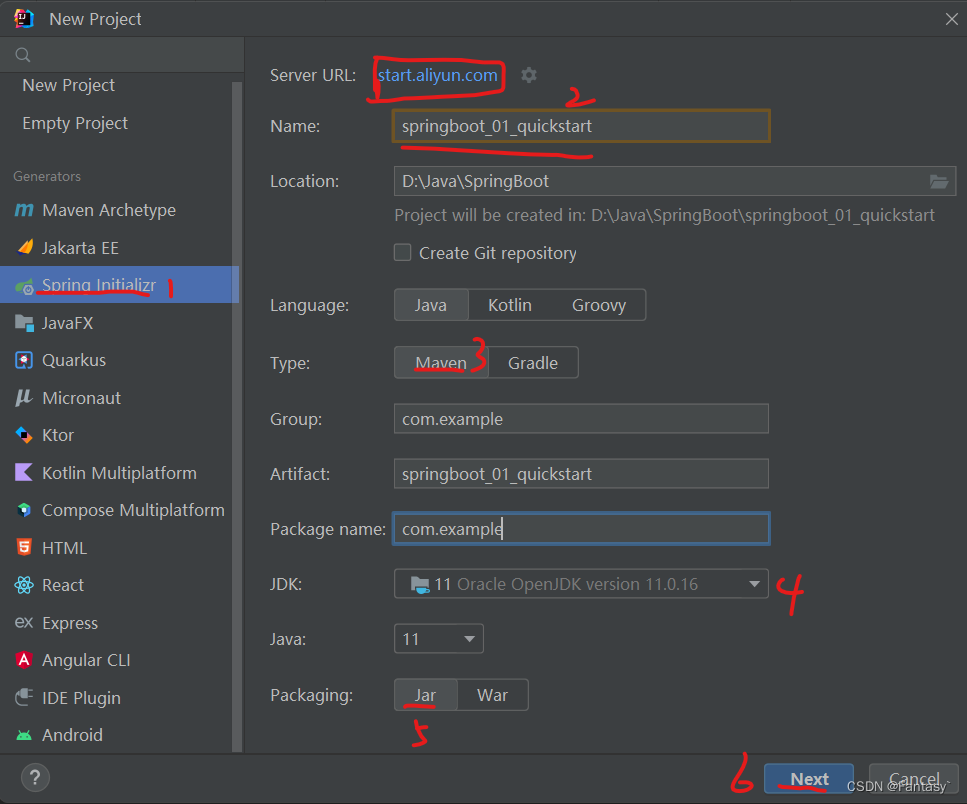Browse location with folder icon
The width and height of the screenshot is (967, 804).
pos(939,181)
